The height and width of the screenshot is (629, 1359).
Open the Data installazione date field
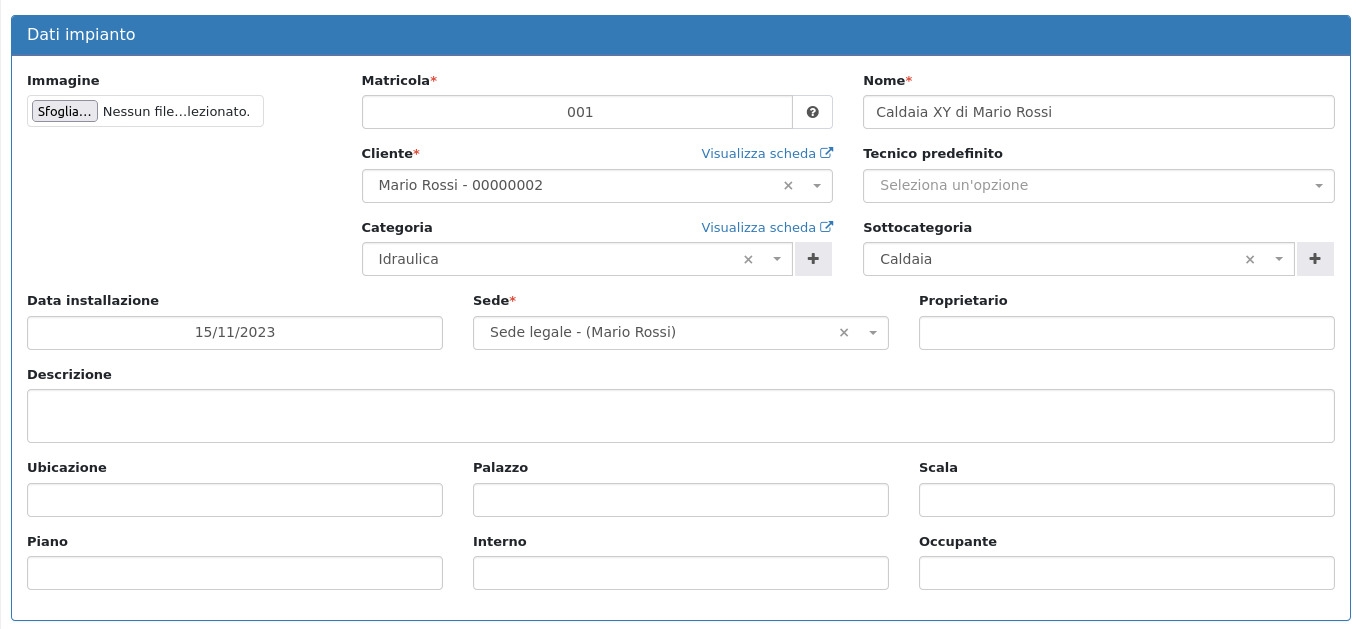tap(234, 333)
